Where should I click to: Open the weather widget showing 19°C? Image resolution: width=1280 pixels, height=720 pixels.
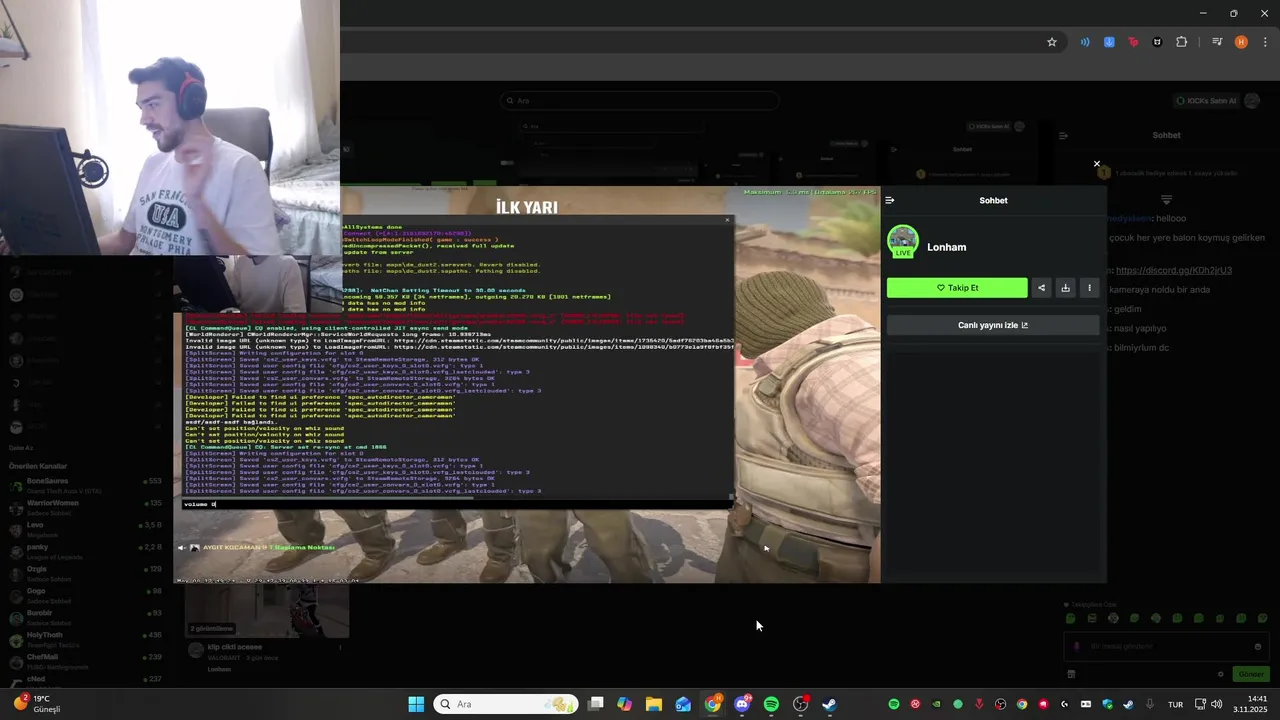(x=37, y=704)
